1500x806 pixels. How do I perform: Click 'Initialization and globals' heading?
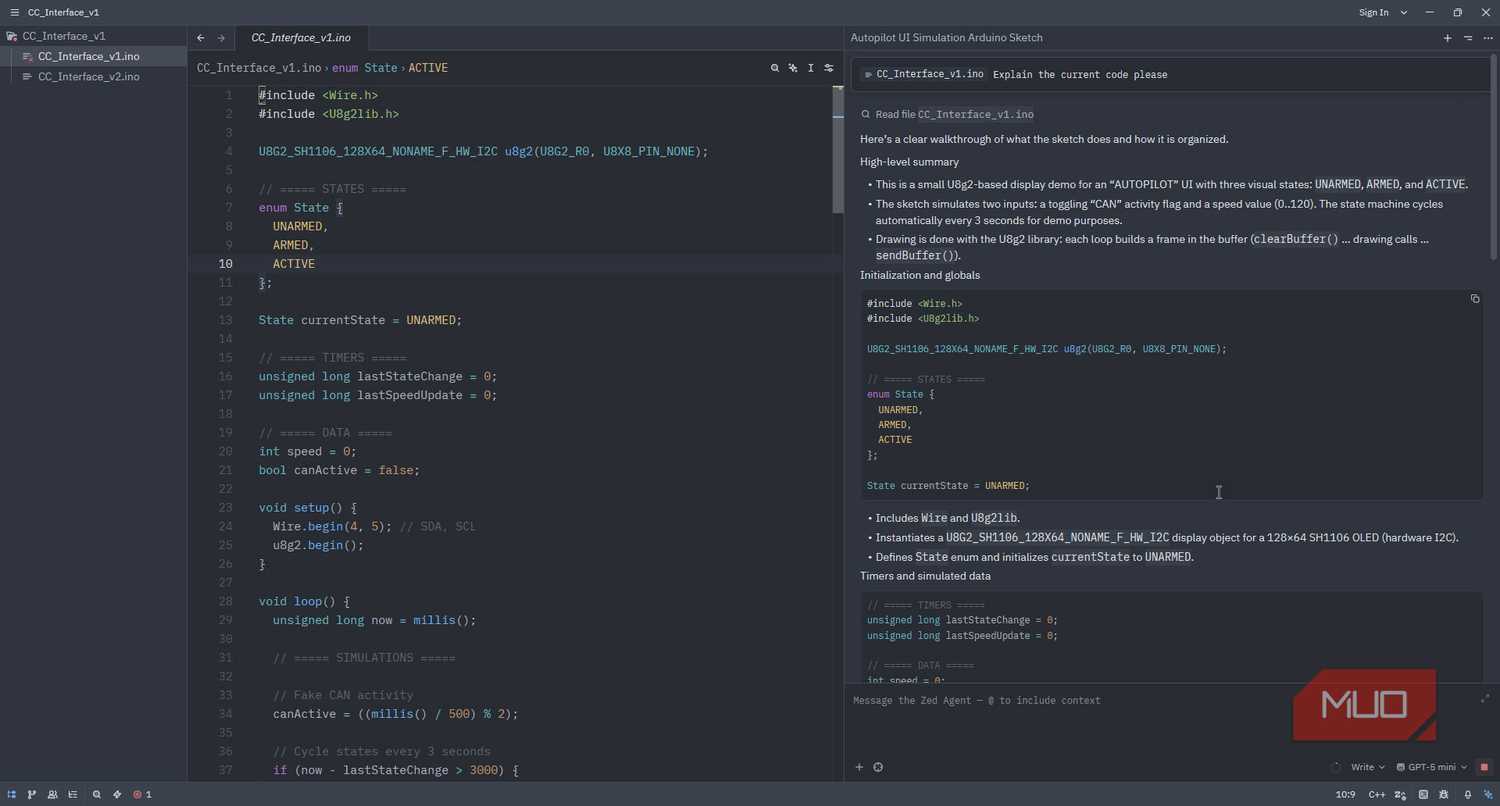pyautogui.click(x=920, y=275)
